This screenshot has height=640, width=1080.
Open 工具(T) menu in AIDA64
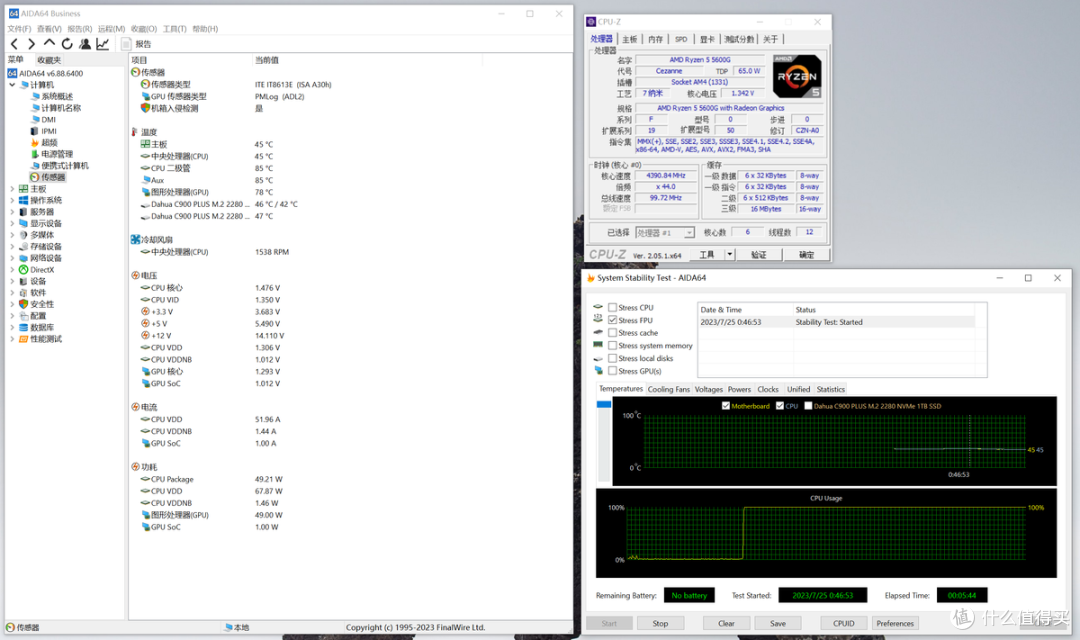(x=174, y=29)
